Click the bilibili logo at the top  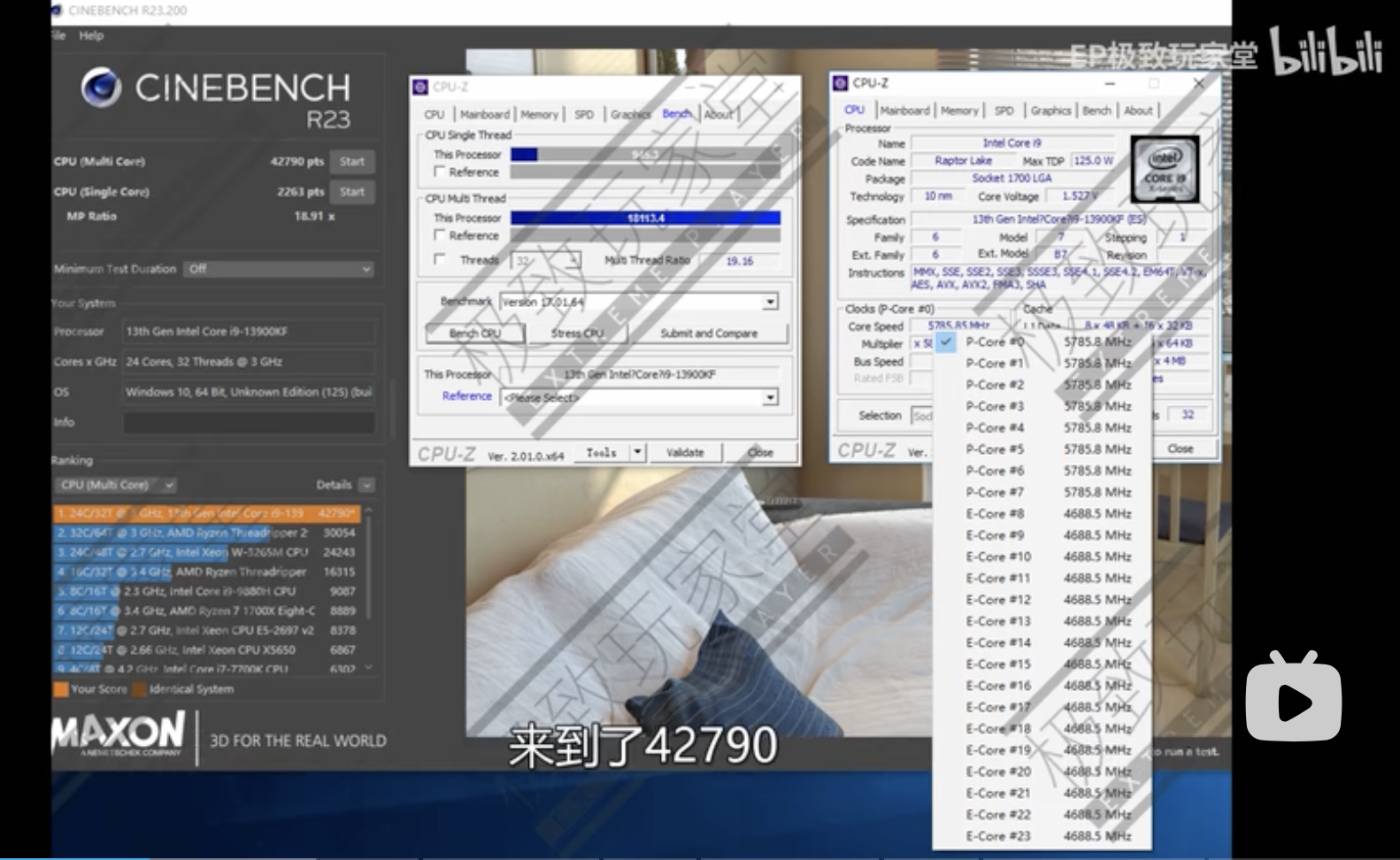point(1326,51)
